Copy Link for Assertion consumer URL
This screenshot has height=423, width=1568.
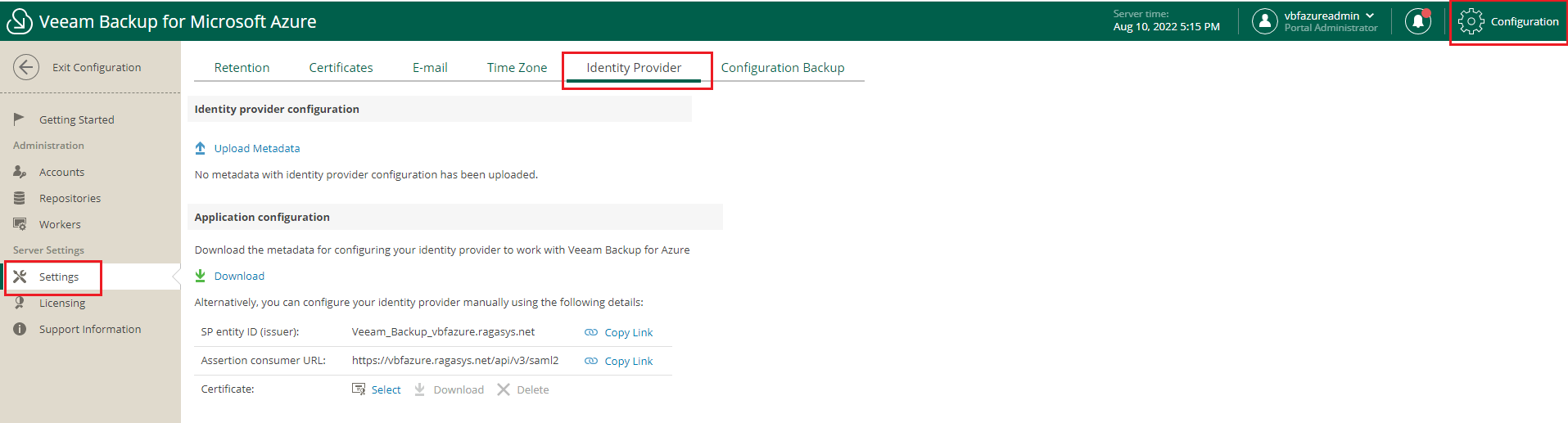coord(629,361)
